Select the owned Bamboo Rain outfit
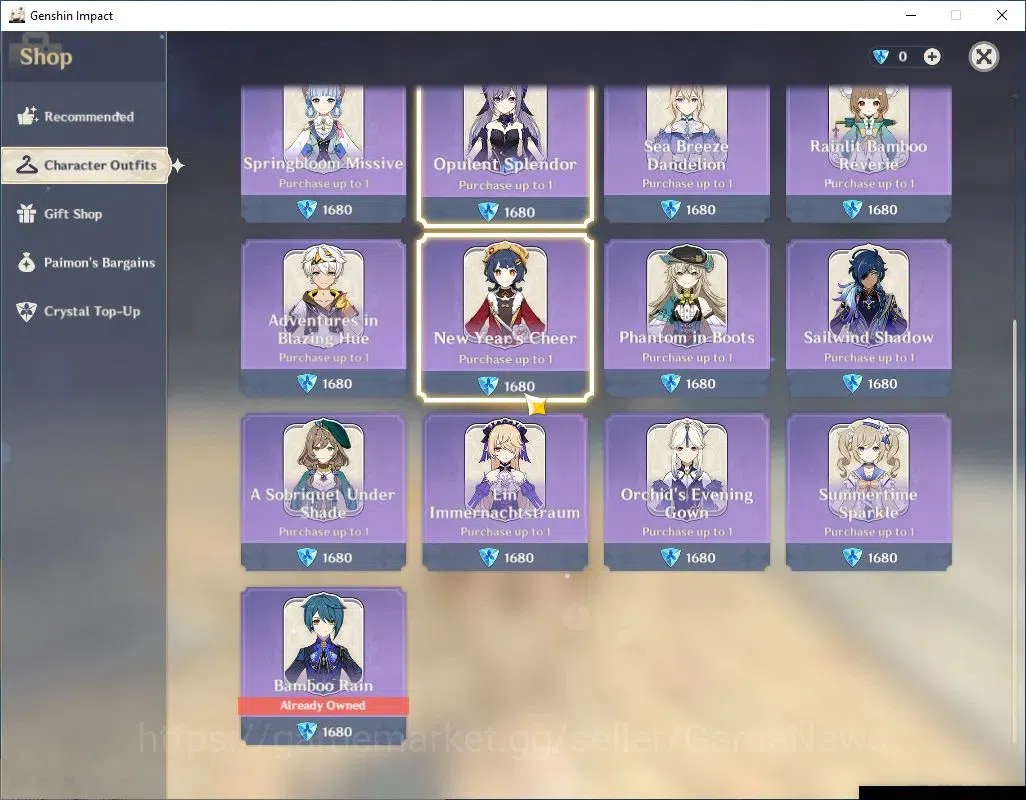This screenshot has height=800, width=1026. [x=323, y=666]
